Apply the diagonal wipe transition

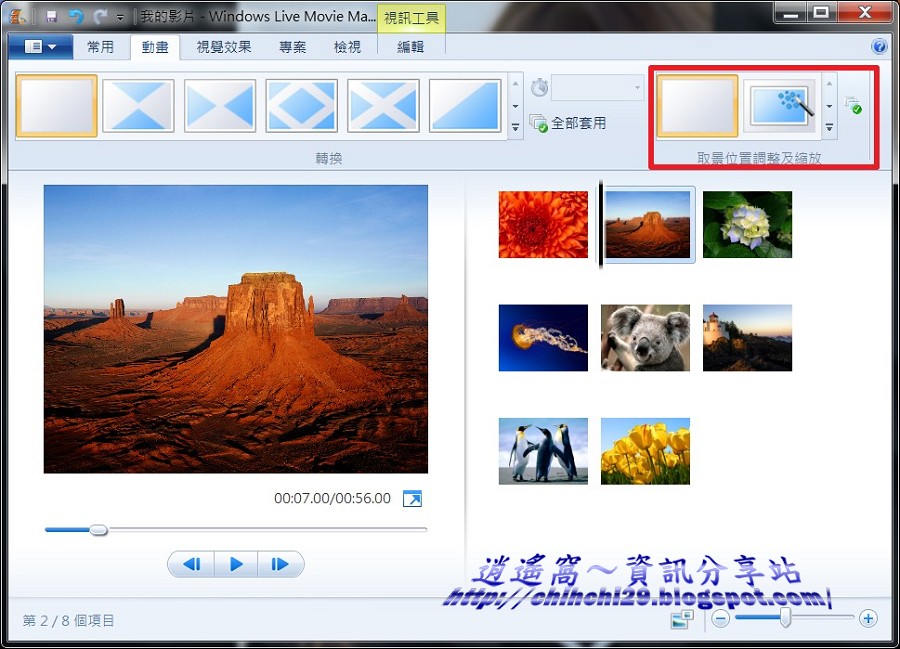point(465,106)
